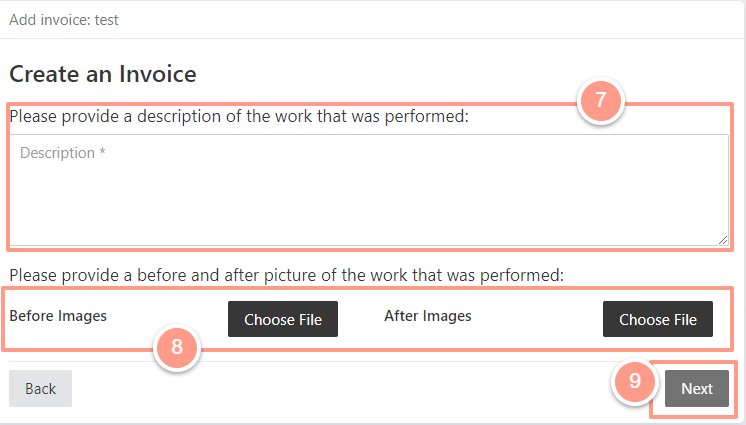Go Back to the previous step
Screen dimensions: 746x425
click(x=40, y=388)
